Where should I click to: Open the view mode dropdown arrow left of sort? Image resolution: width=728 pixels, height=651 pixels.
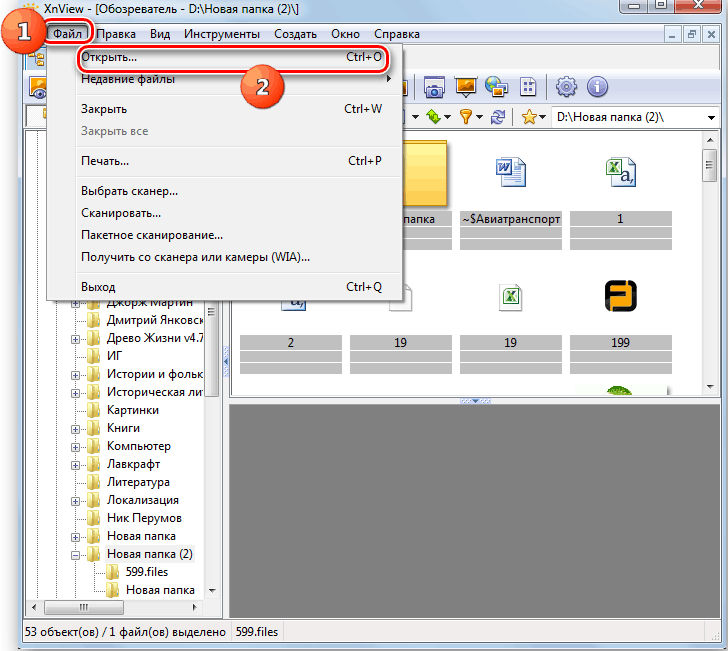(x=416, y=117)
